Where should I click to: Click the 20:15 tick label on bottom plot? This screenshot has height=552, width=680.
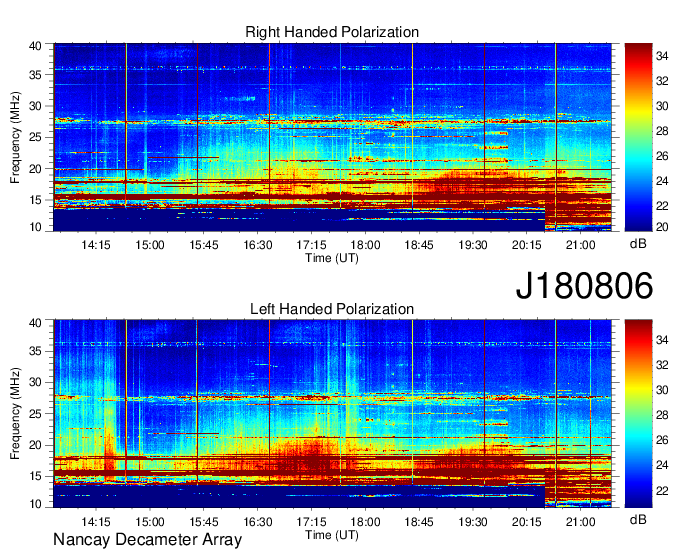[x=526, y=521]
